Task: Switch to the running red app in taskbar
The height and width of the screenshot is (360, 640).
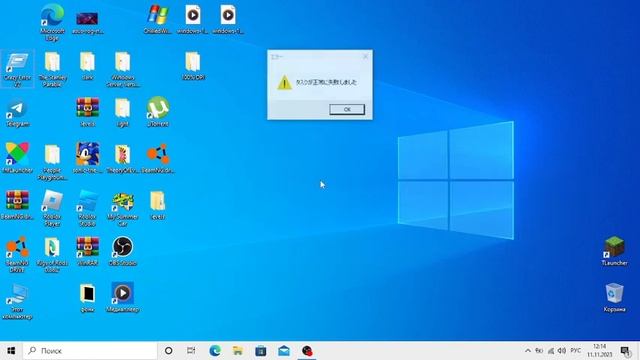Action: [x=307, y=351]
